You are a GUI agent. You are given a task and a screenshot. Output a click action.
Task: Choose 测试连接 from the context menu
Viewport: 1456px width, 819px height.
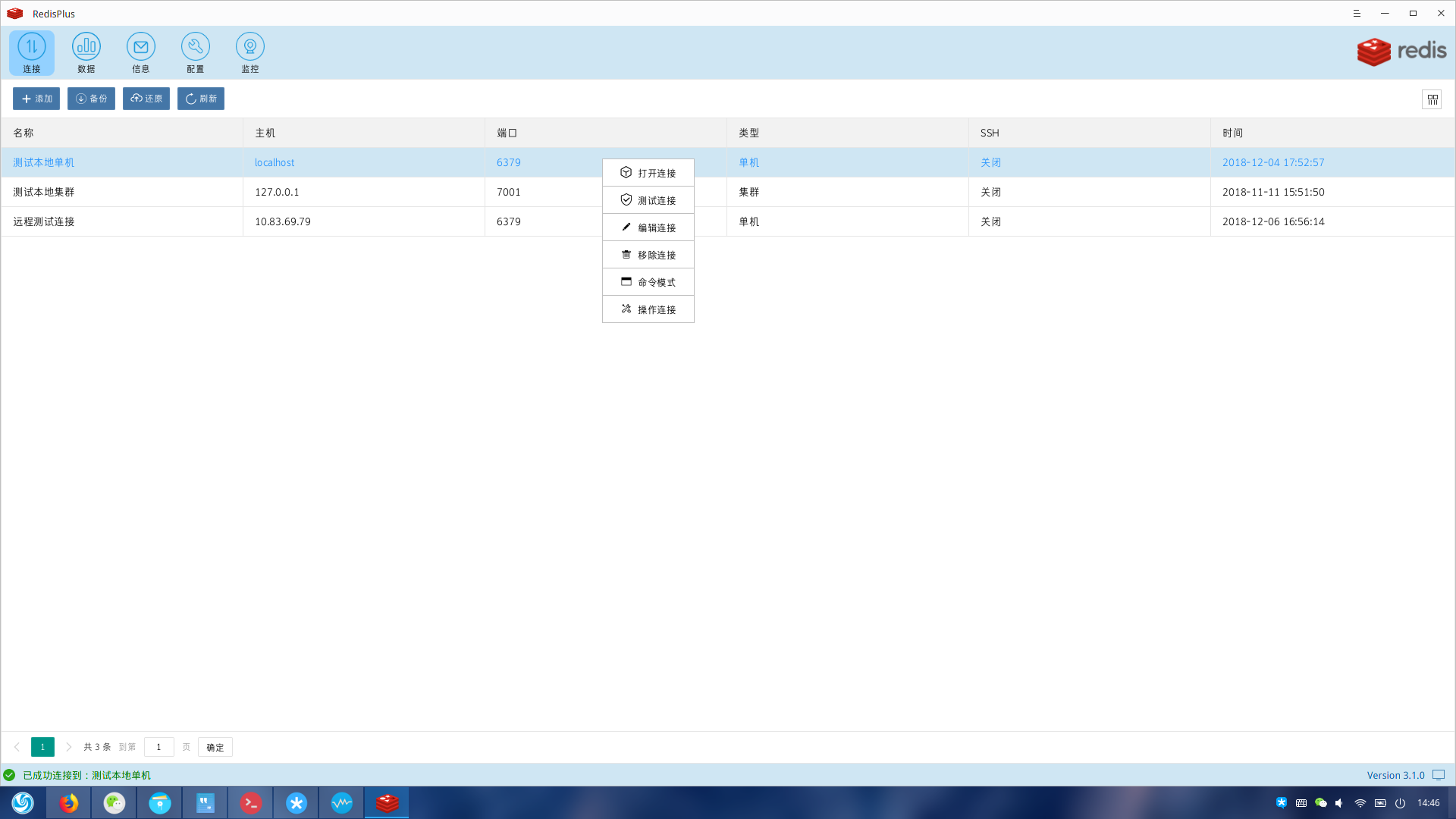pyautogui.click(x=648, y=200)
